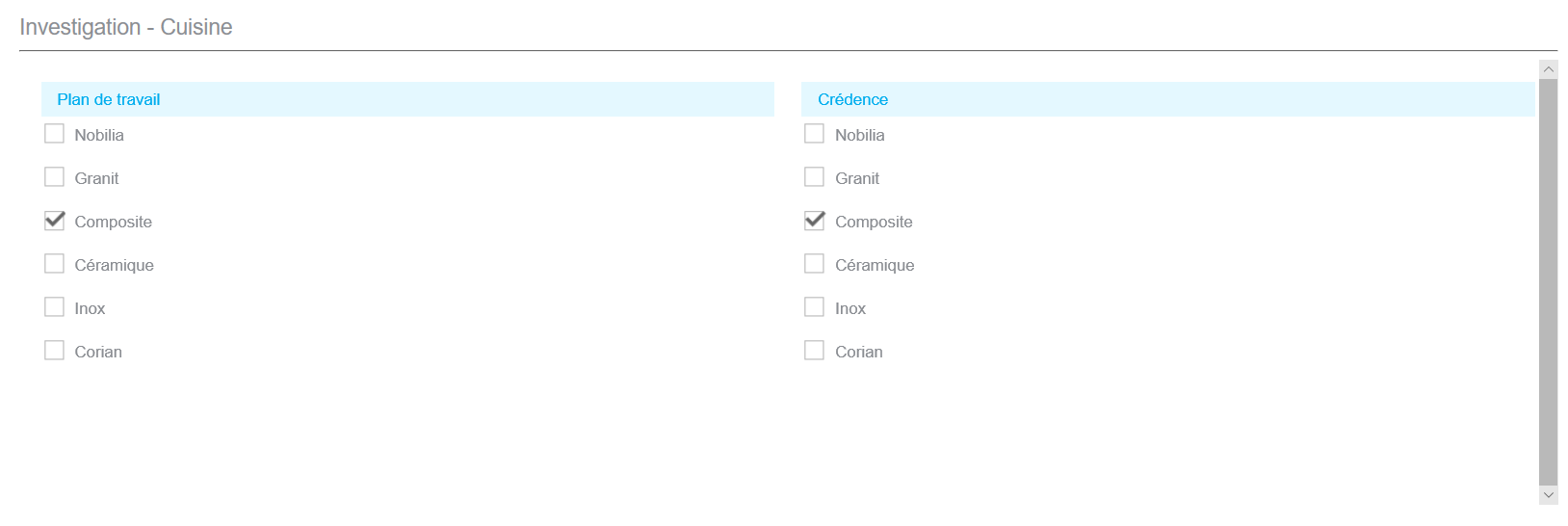Select Corian under Plan de travail
The width and height of the screenshot is (1568, 526).
(x=54, y=351)
